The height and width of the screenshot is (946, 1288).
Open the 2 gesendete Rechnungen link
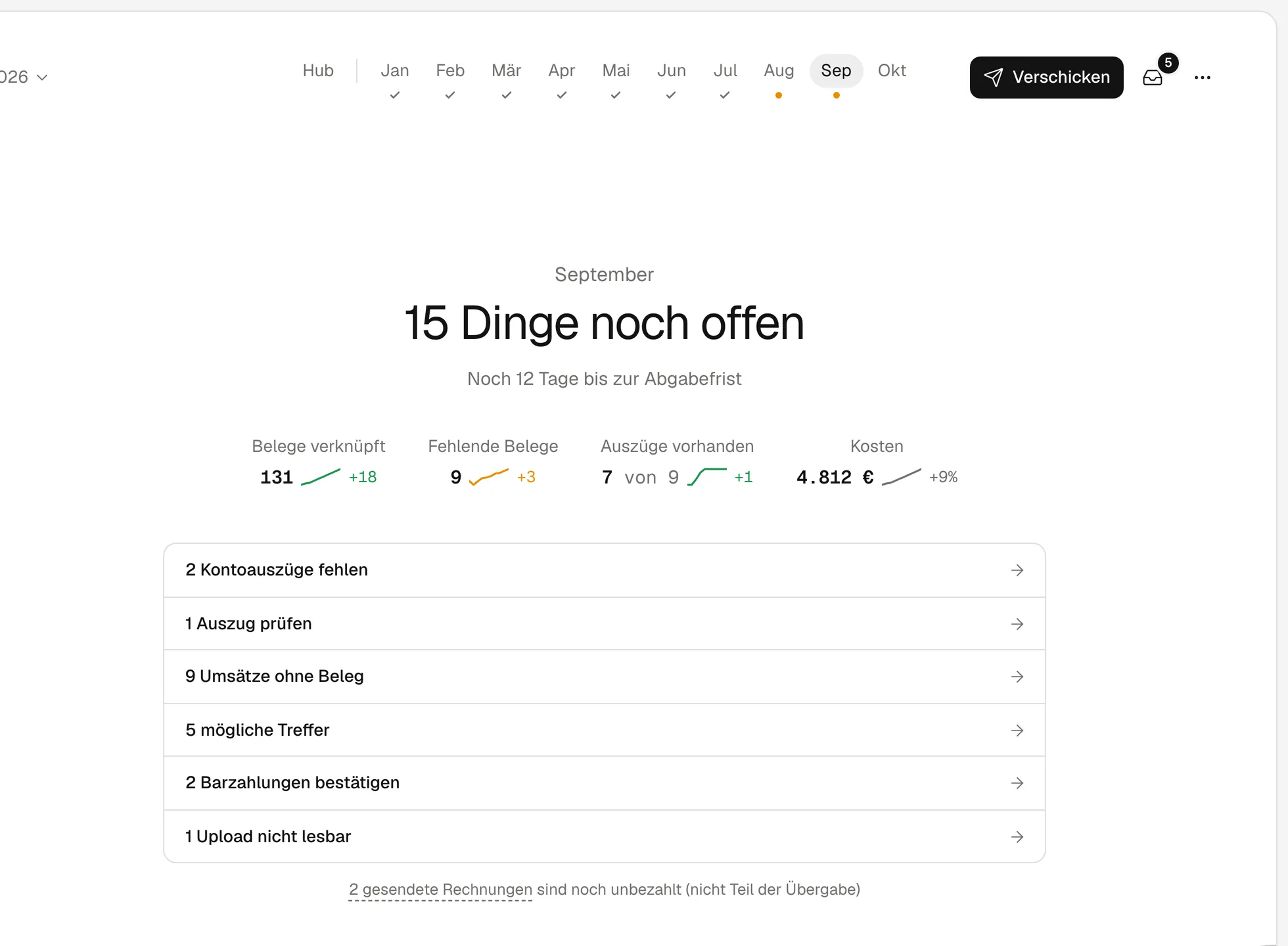pyautogui.click(x=440, y=890)
